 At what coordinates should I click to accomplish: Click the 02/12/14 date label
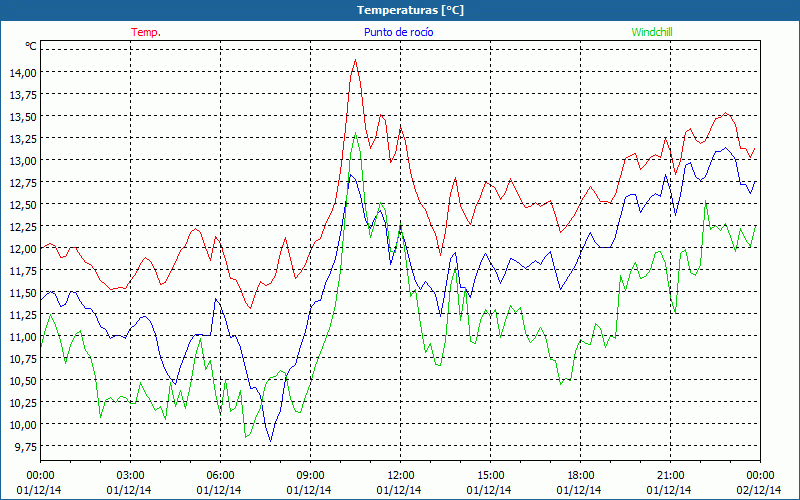pyautogui.click(x=759, y=490)
